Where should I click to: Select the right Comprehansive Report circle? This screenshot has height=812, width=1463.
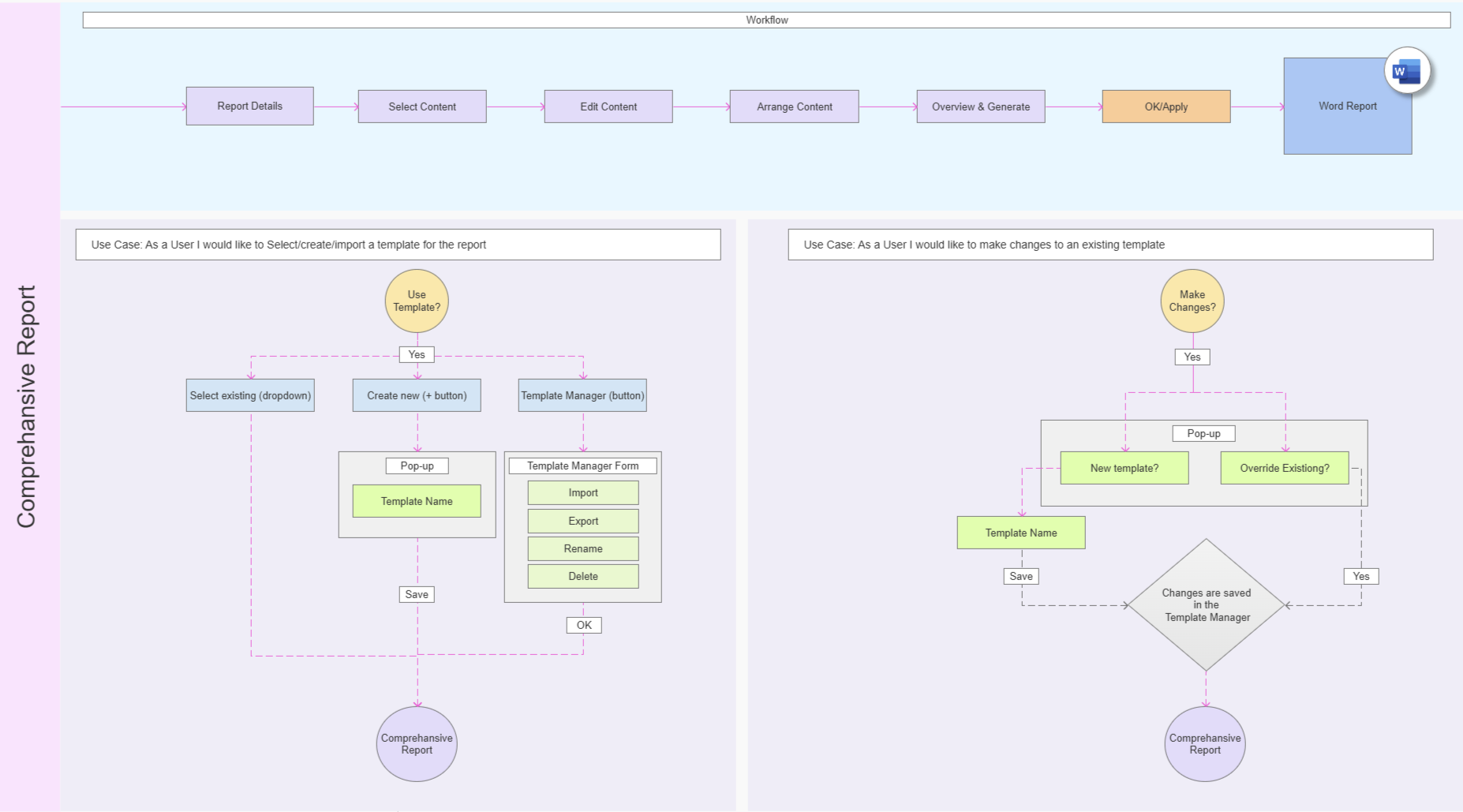click(1205, 744)
